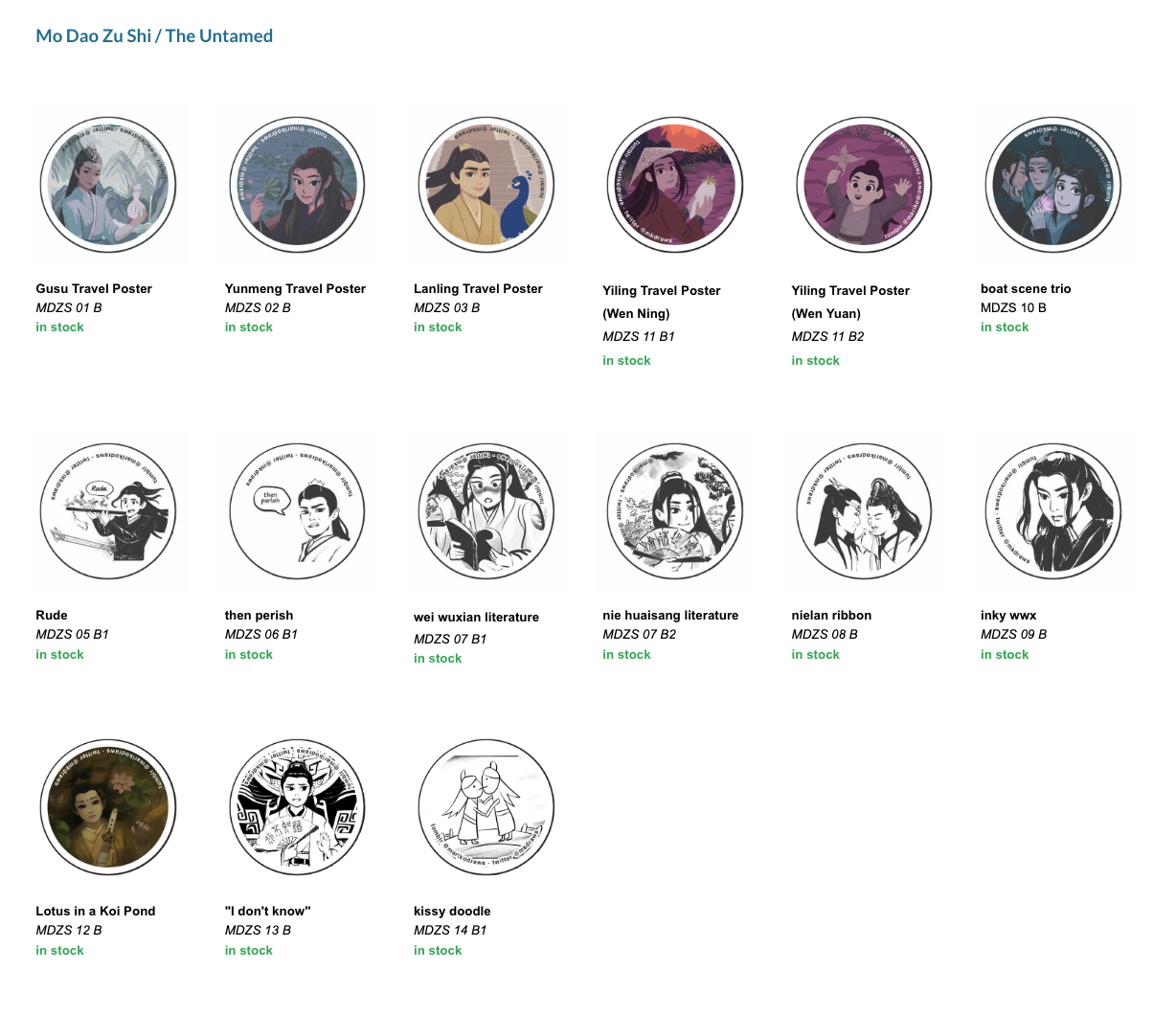Screen dimensions: 1176x1015
Task: Select the nielan ribbon badge image
Action: pos(864,511)
